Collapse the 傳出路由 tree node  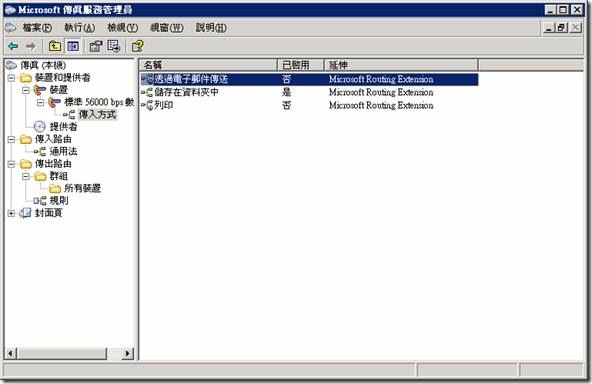coord(11,164)
